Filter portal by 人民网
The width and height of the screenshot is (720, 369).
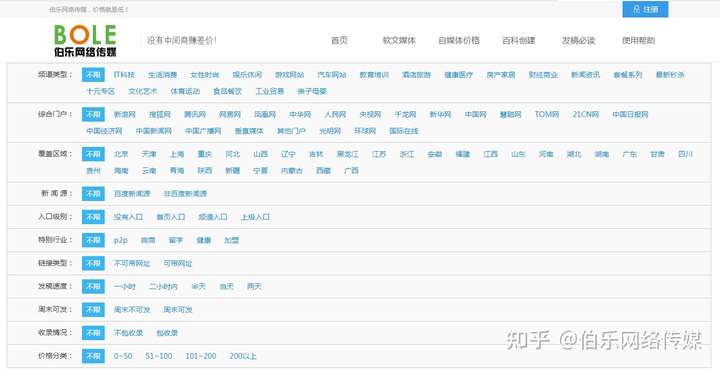point(335,114)
